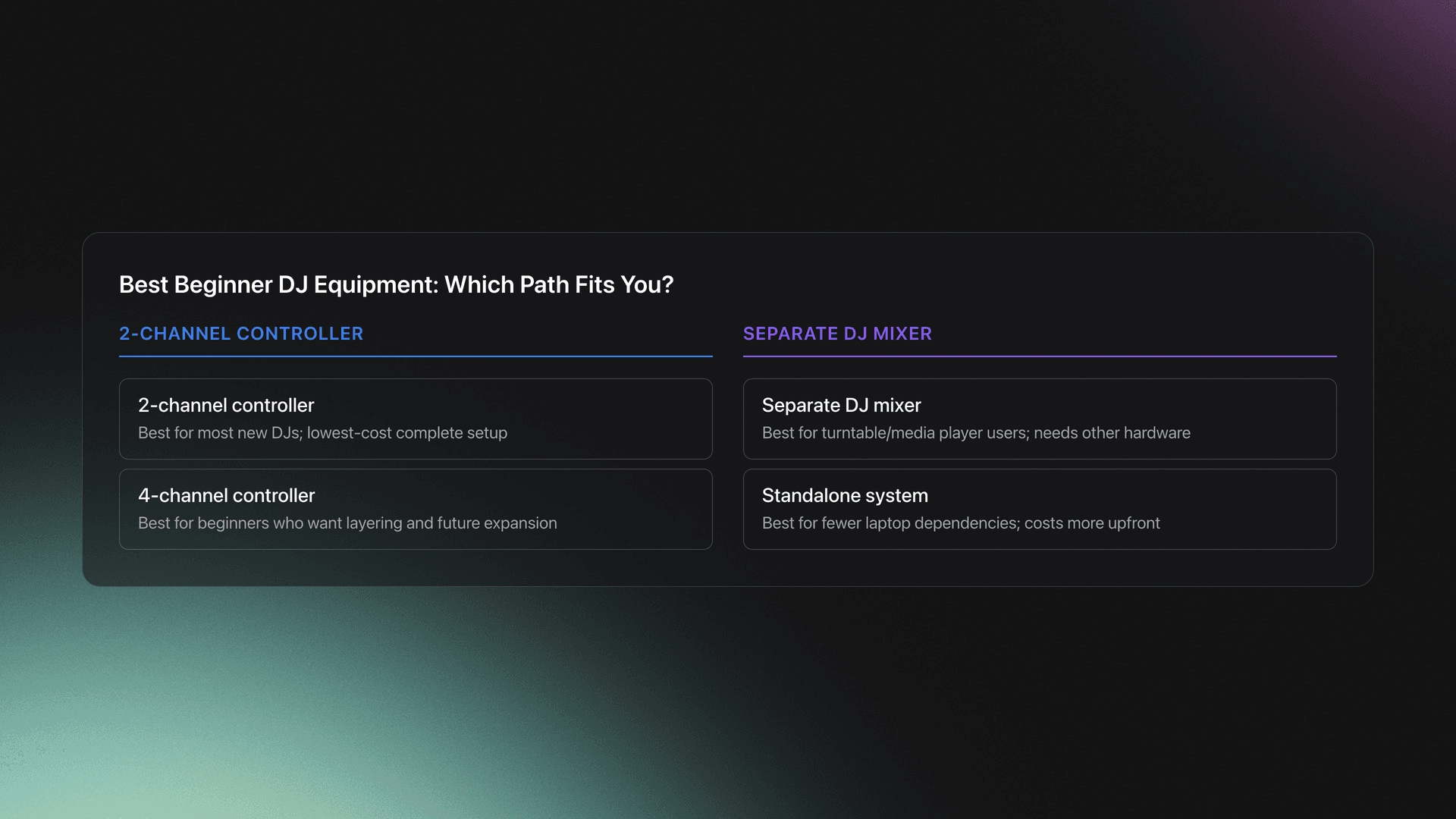Select the SEPARATE DJ MIXER column heading
The image size is (1456, 819).
[x=837, y=334]
